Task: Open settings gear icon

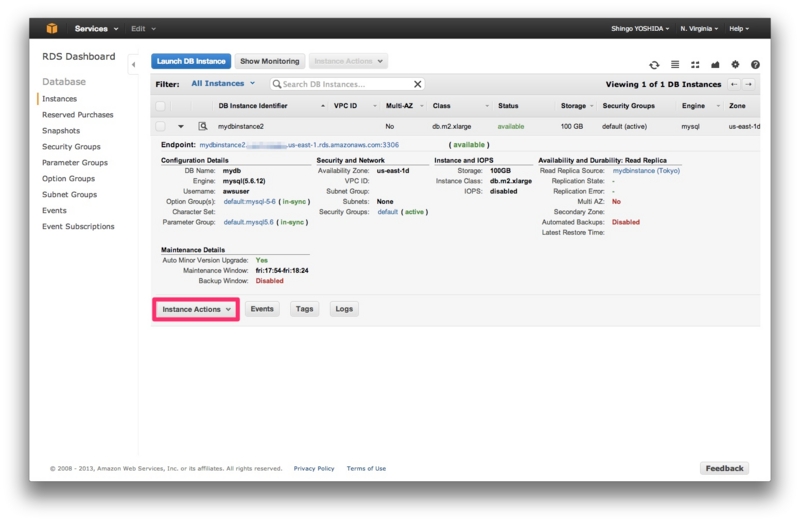Action: [x=735, y=64]
